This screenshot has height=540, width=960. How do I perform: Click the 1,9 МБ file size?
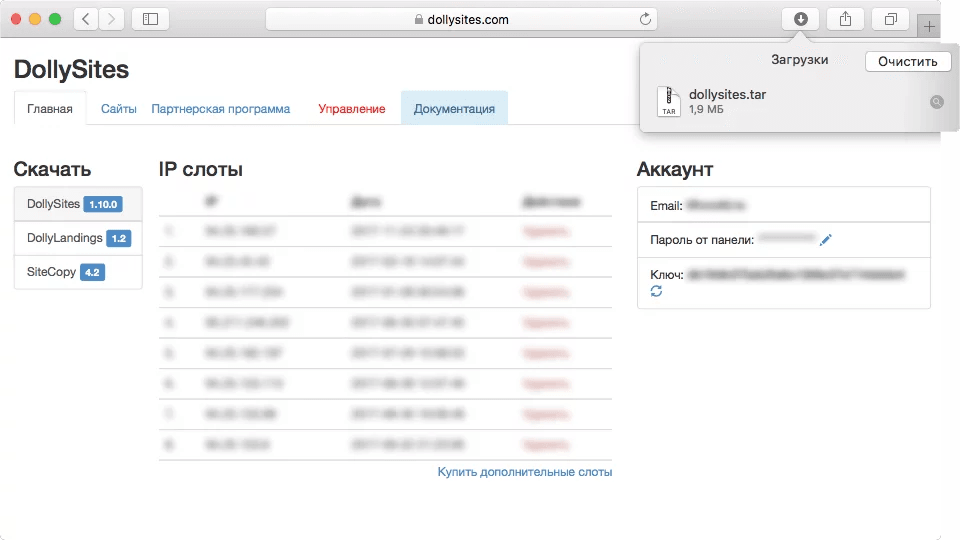(706, 110)
